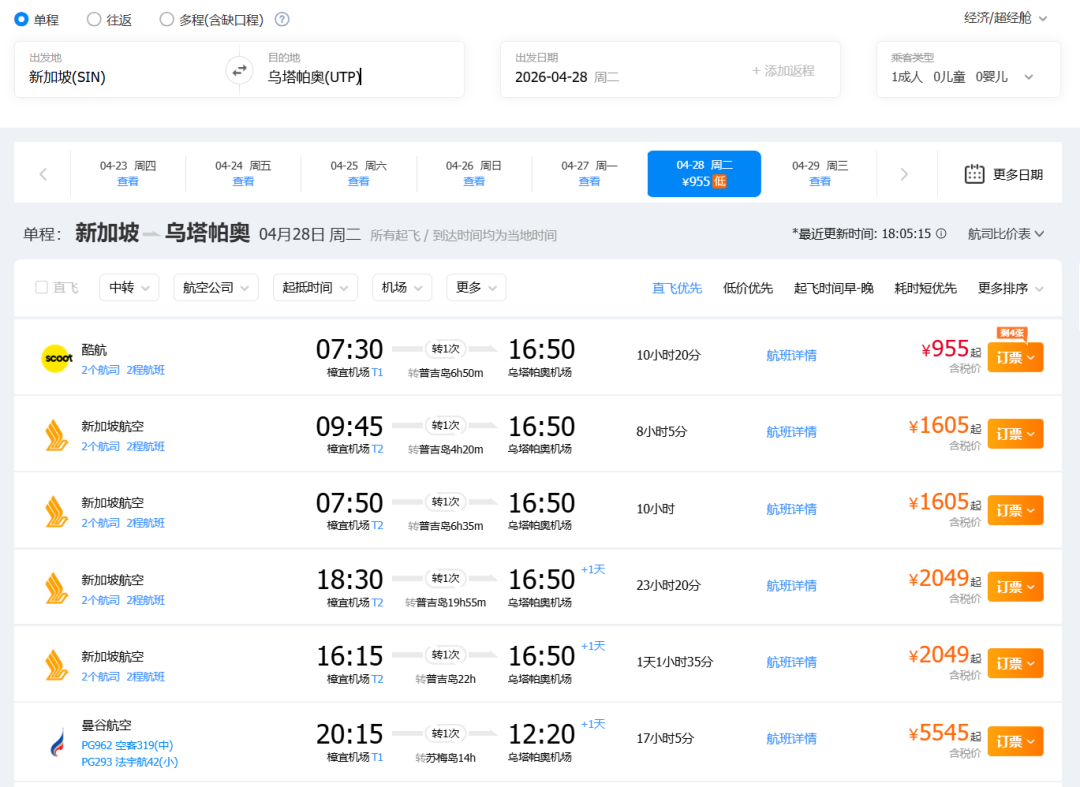Select the 04-29 周三 date tab
The width and height of the screenshot is (1080, 787).
click(819, 173)
